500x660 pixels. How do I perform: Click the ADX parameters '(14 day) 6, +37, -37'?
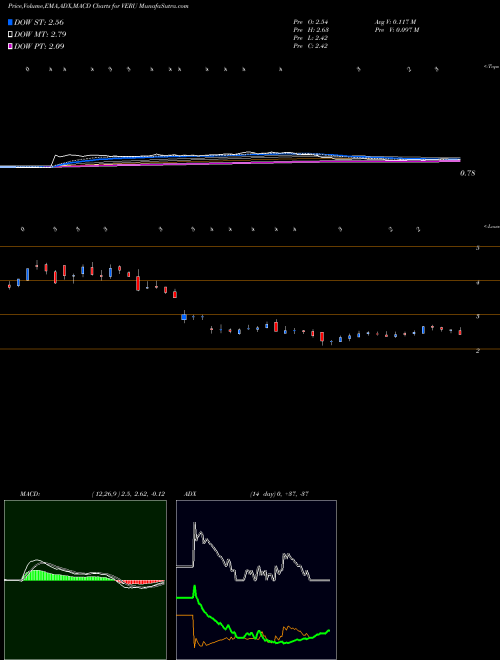pos(279,494)
